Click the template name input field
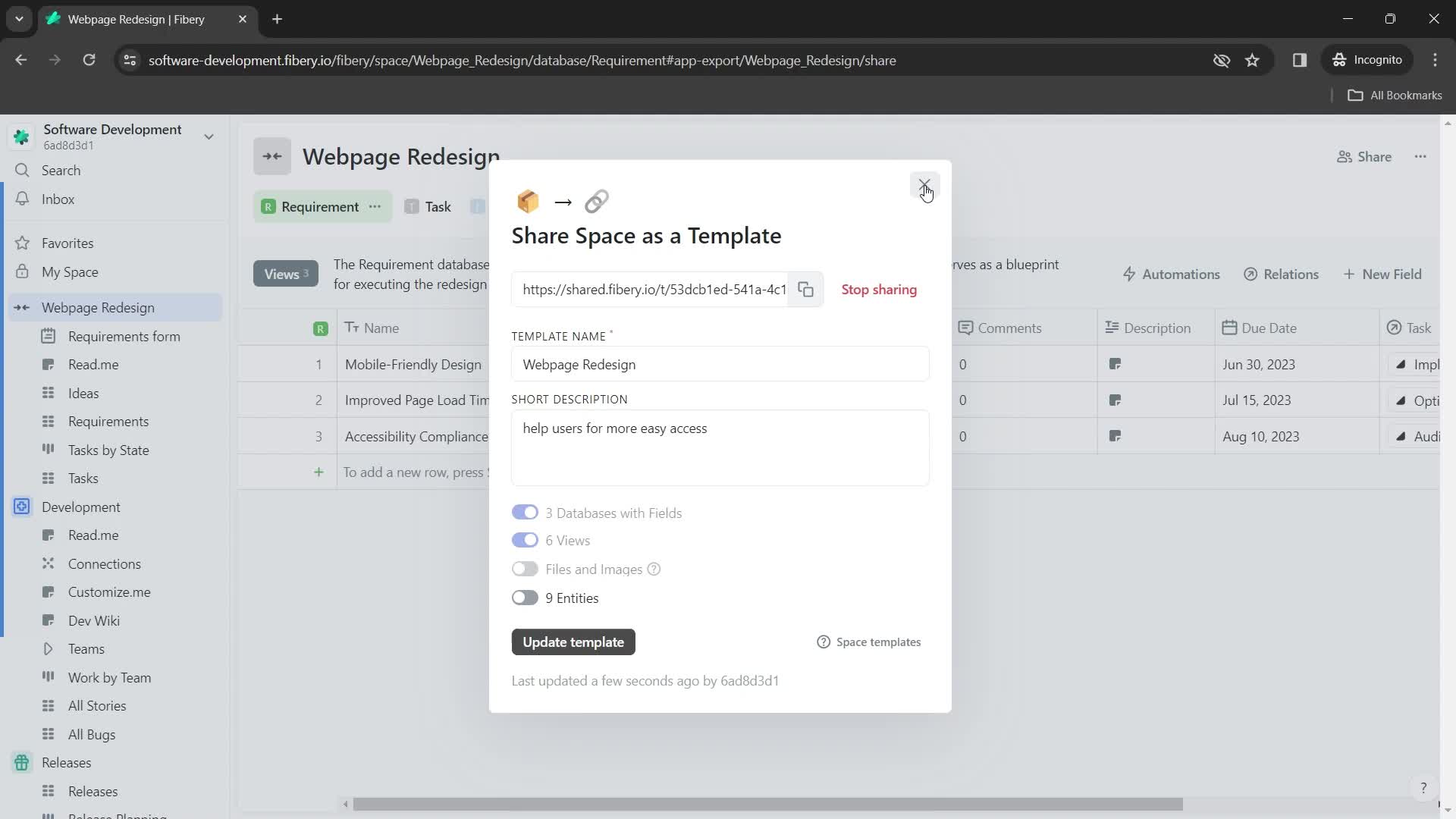1456x819 pixels. 719,364
